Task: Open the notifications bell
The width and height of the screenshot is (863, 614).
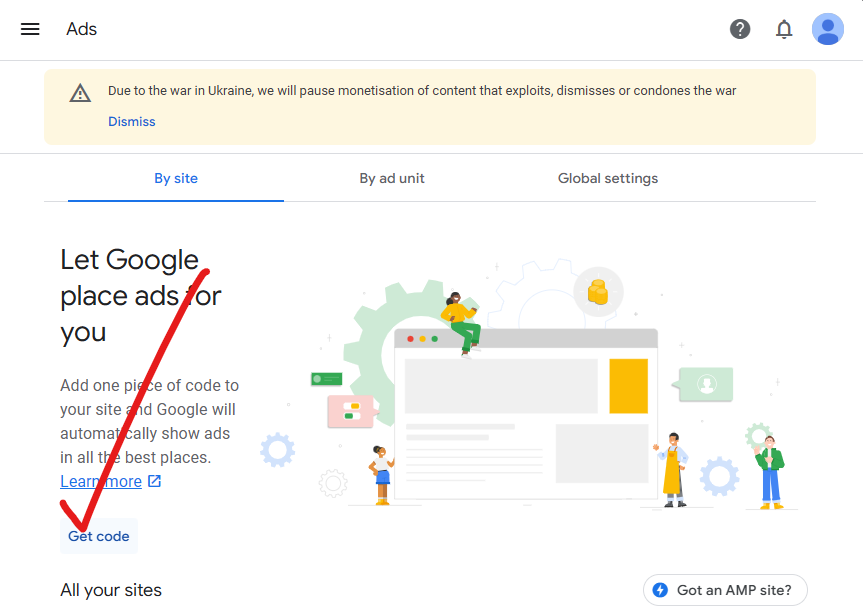Action: coord(784,29)
